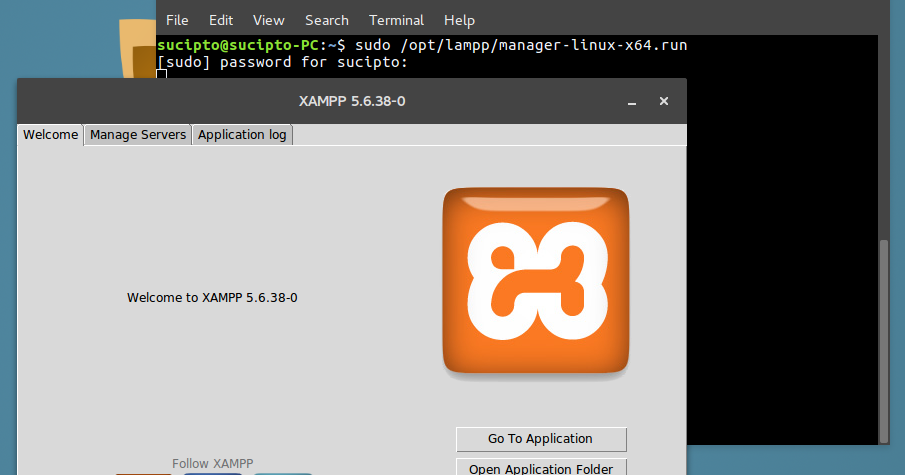The width and height of the screenshot is (905, 475).
Task: Switch to the Application log tab
Action: [x=242, y=134]
